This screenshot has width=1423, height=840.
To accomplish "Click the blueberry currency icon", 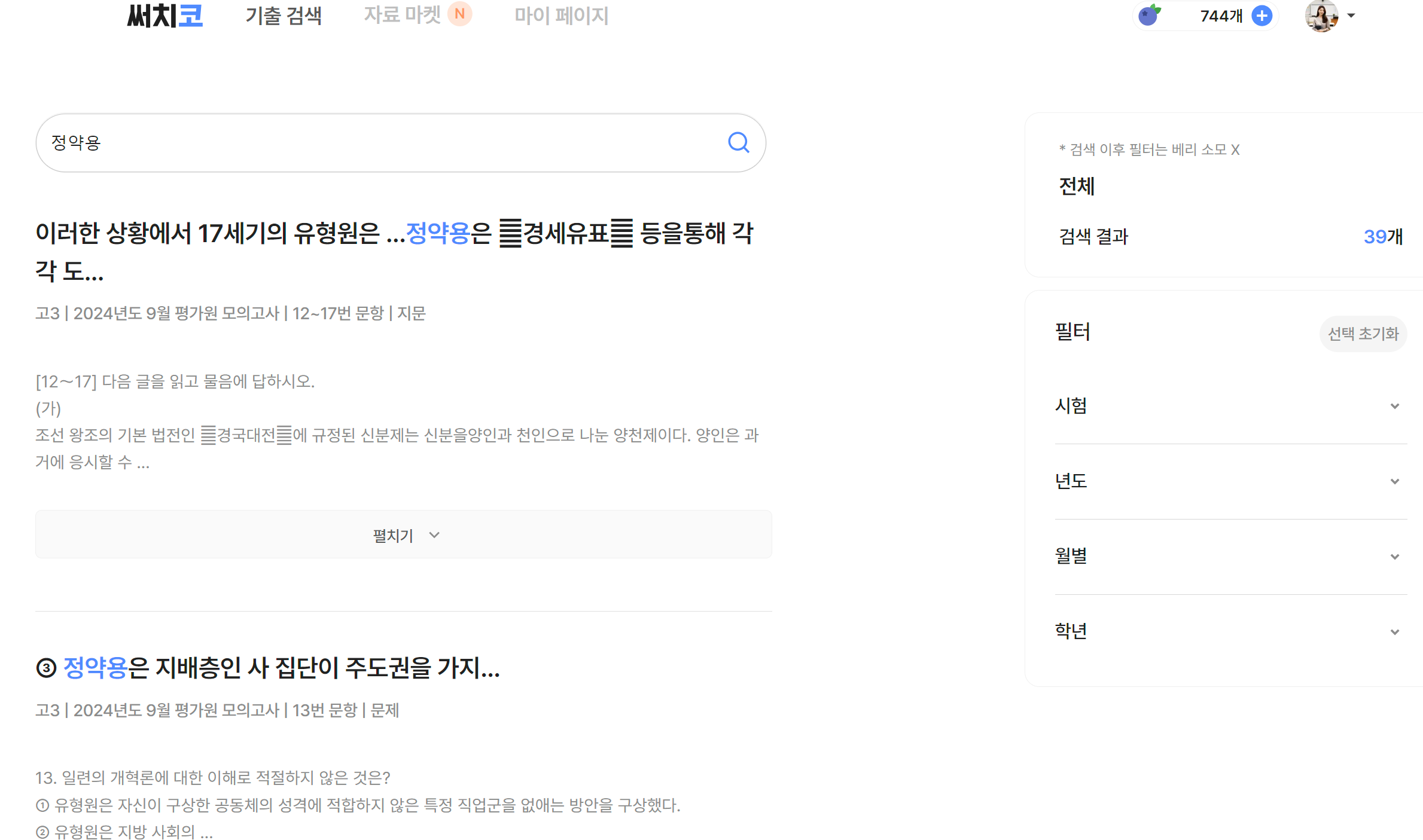I will [1148, 15].
